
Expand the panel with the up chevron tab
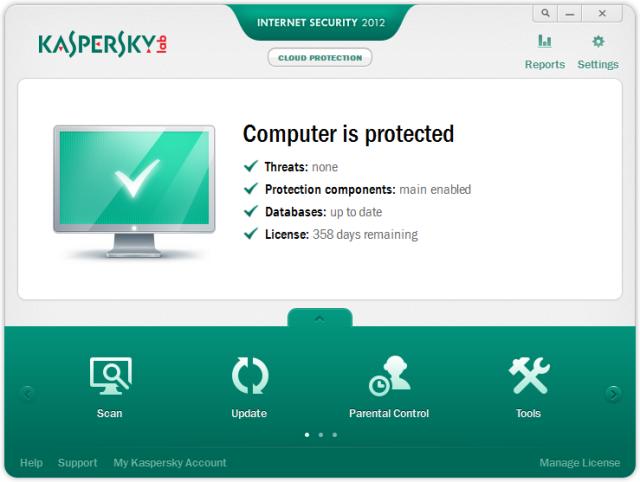tap(320, 318)
